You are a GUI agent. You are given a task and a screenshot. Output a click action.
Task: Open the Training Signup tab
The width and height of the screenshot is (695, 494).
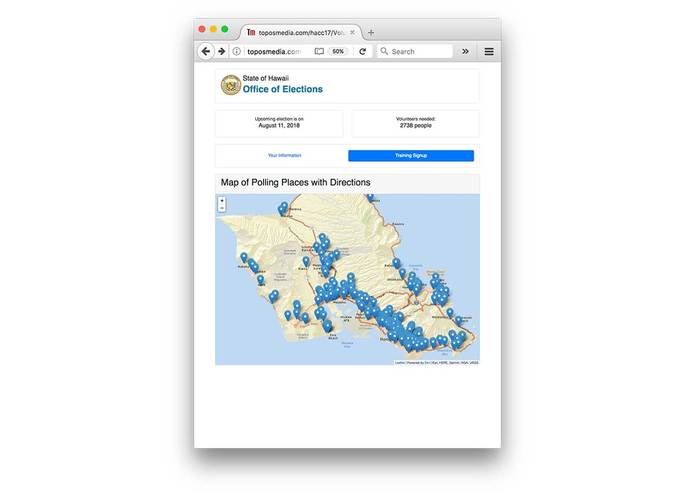point(411,156)
